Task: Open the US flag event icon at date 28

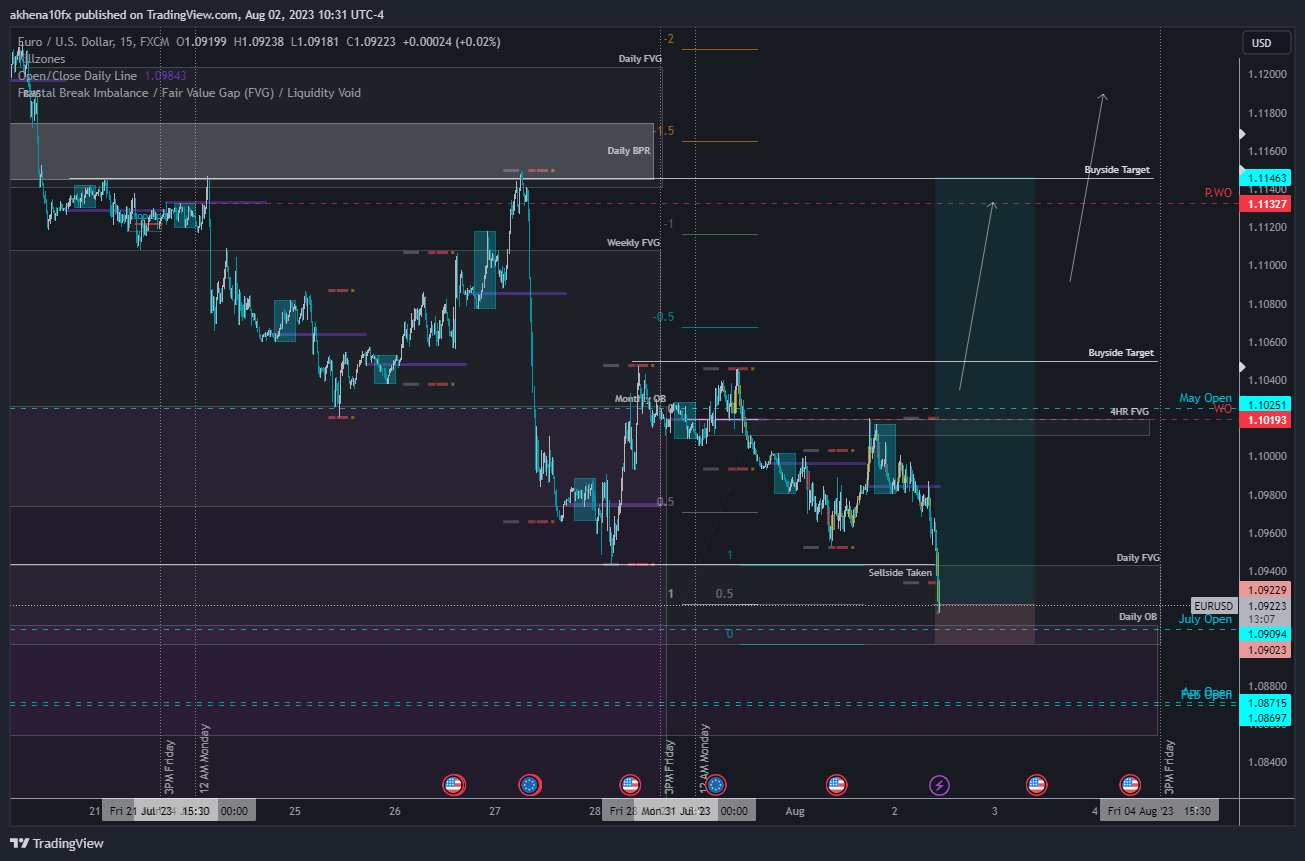Action: tap(629, 785)
